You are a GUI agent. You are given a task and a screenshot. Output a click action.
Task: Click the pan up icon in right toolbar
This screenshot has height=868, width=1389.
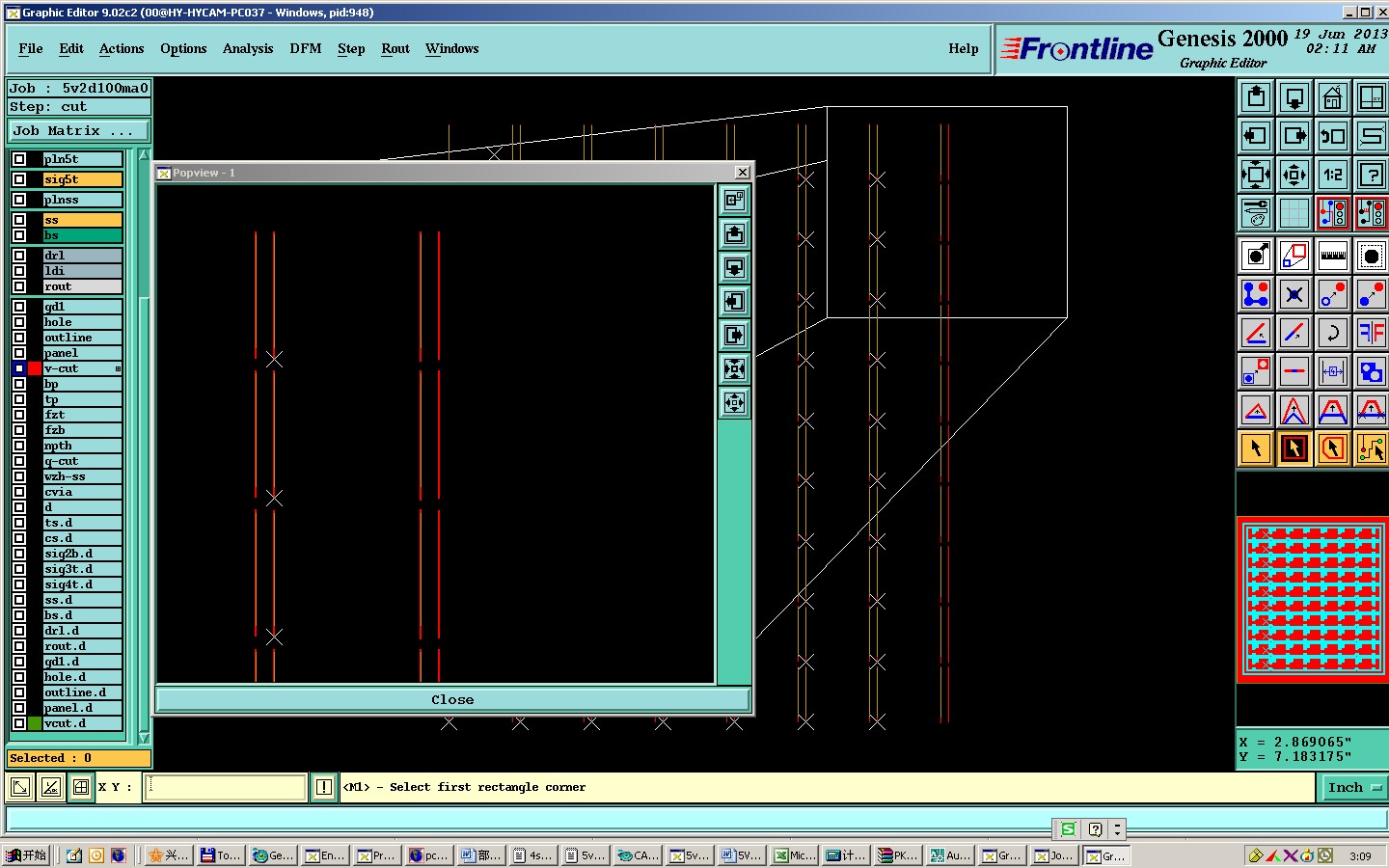(1256, 97)
